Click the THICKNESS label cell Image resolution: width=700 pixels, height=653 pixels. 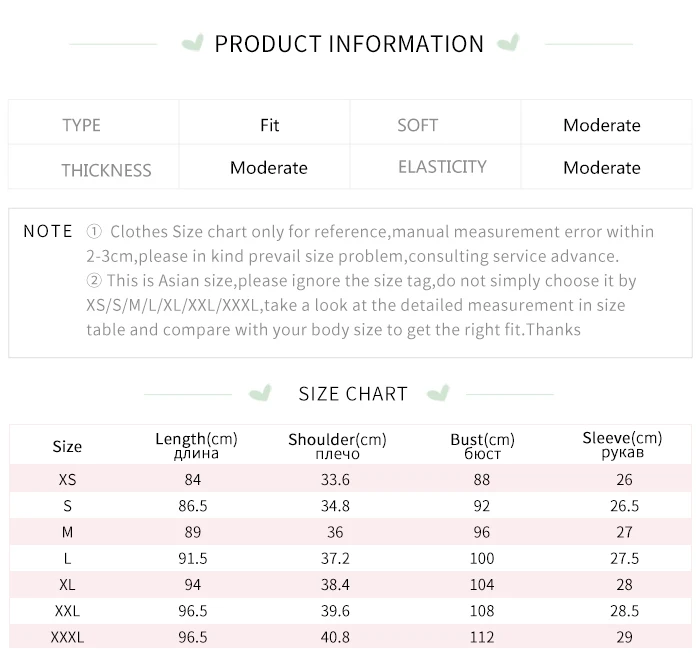pos(94,166)
